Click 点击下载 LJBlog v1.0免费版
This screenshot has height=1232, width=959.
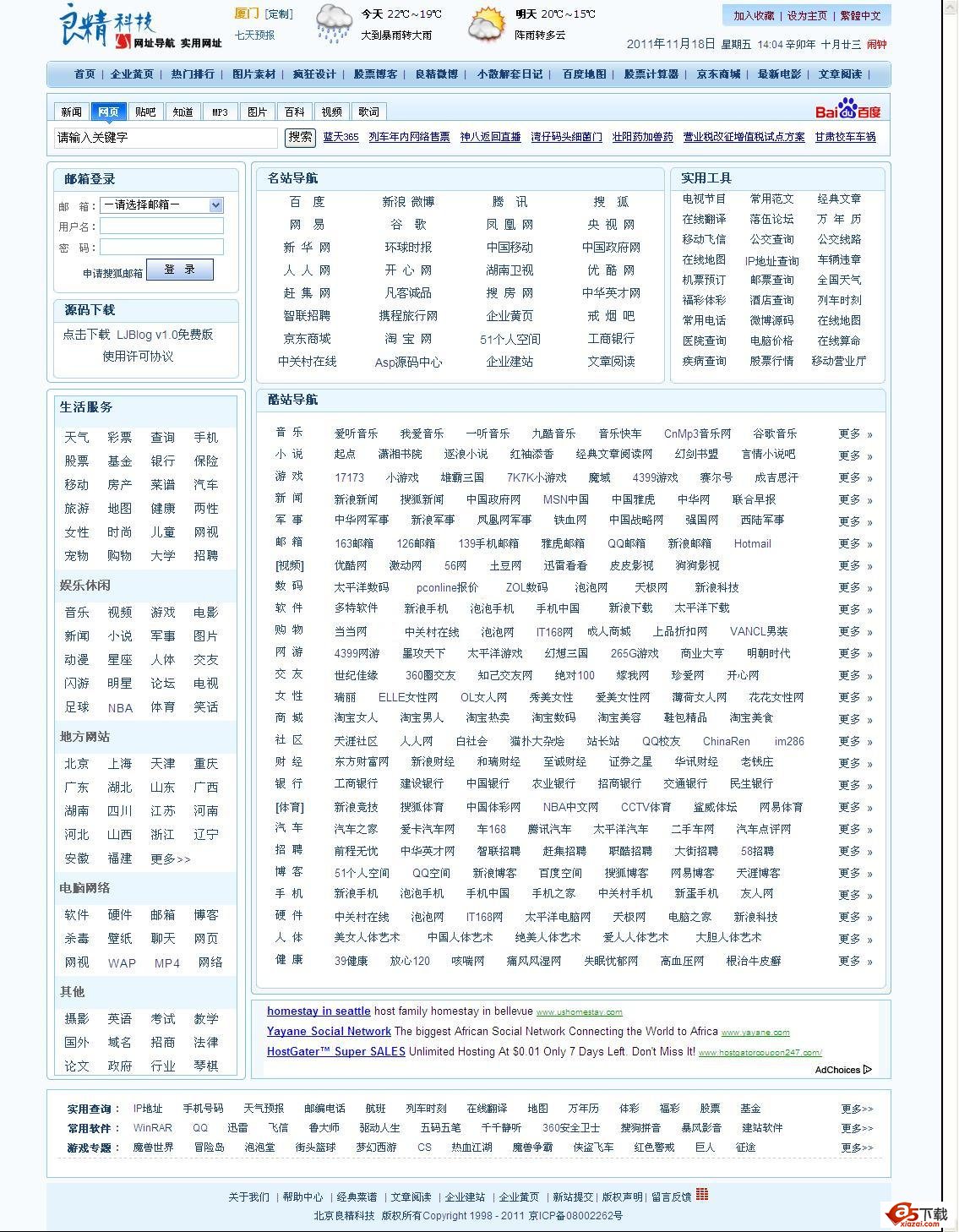pyautogui.click(x=138, y=335)
